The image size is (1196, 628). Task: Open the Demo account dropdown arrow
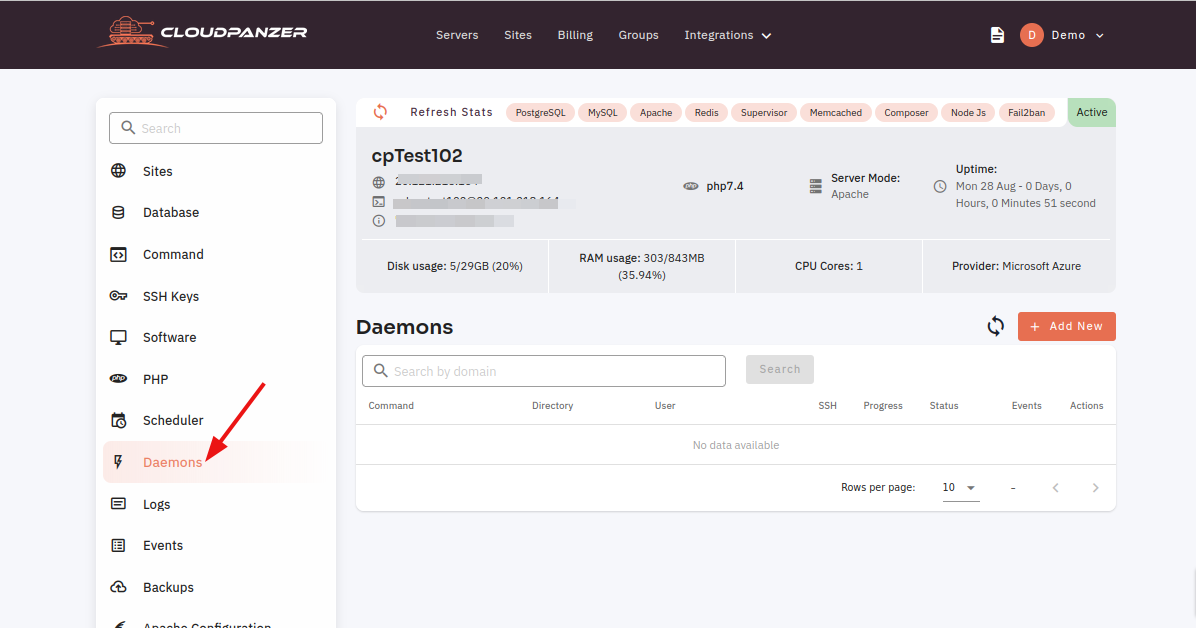point(1100,35)
